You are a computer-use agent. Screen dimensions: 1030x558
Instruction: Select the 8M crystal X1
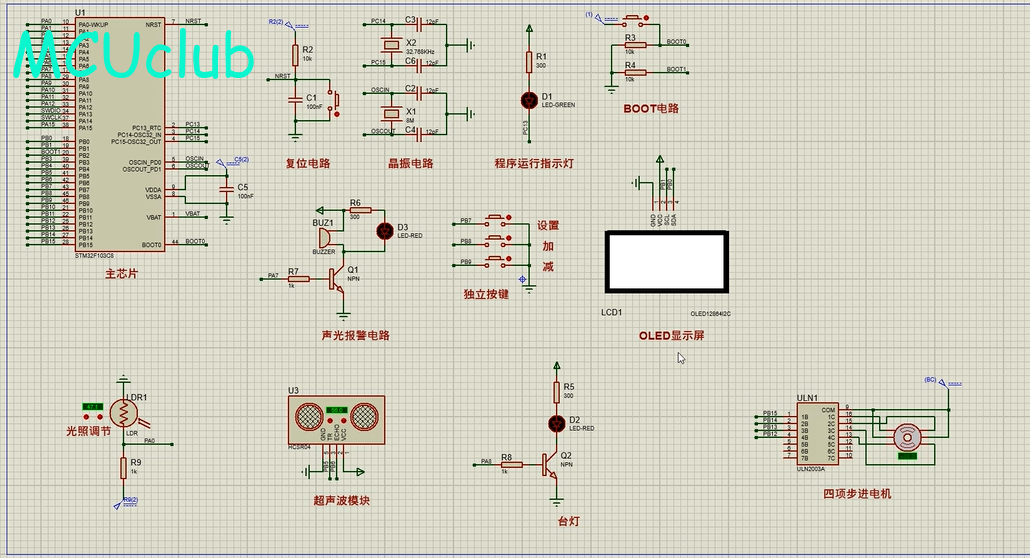click(x=392, y=114)
